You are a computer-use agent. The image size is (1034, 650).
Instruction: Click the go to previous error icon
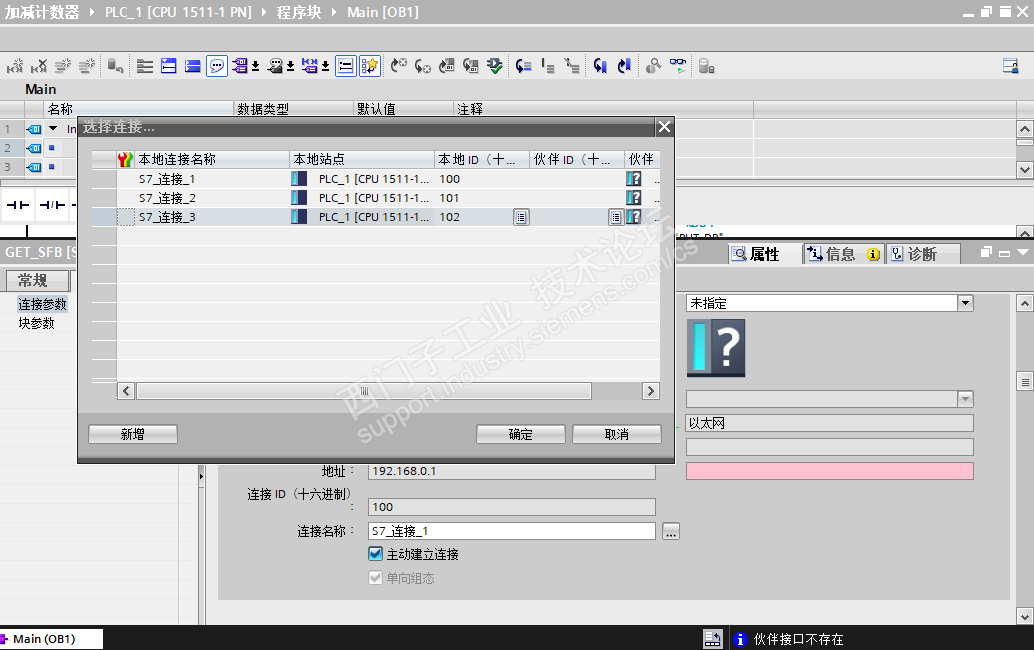point(423,66)
